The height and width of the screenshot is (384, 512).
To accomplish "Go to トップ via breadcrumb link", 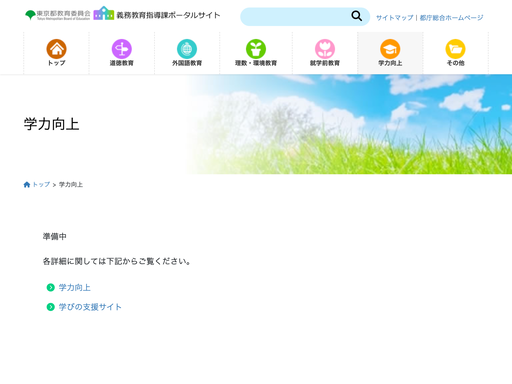I will [x=41, y=185].
